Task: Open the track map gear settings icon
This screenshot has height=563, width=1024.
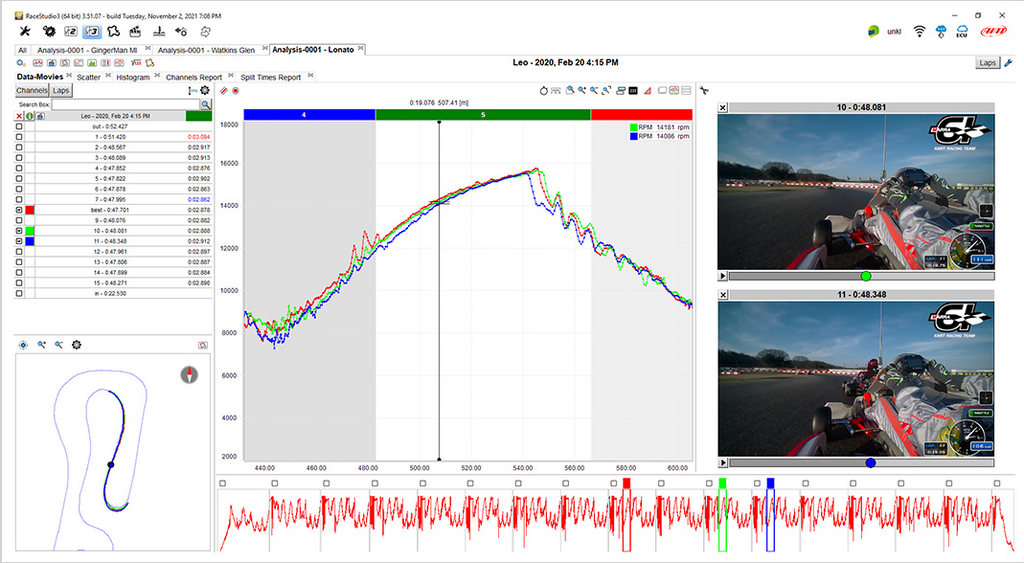Action: (76, 344)
